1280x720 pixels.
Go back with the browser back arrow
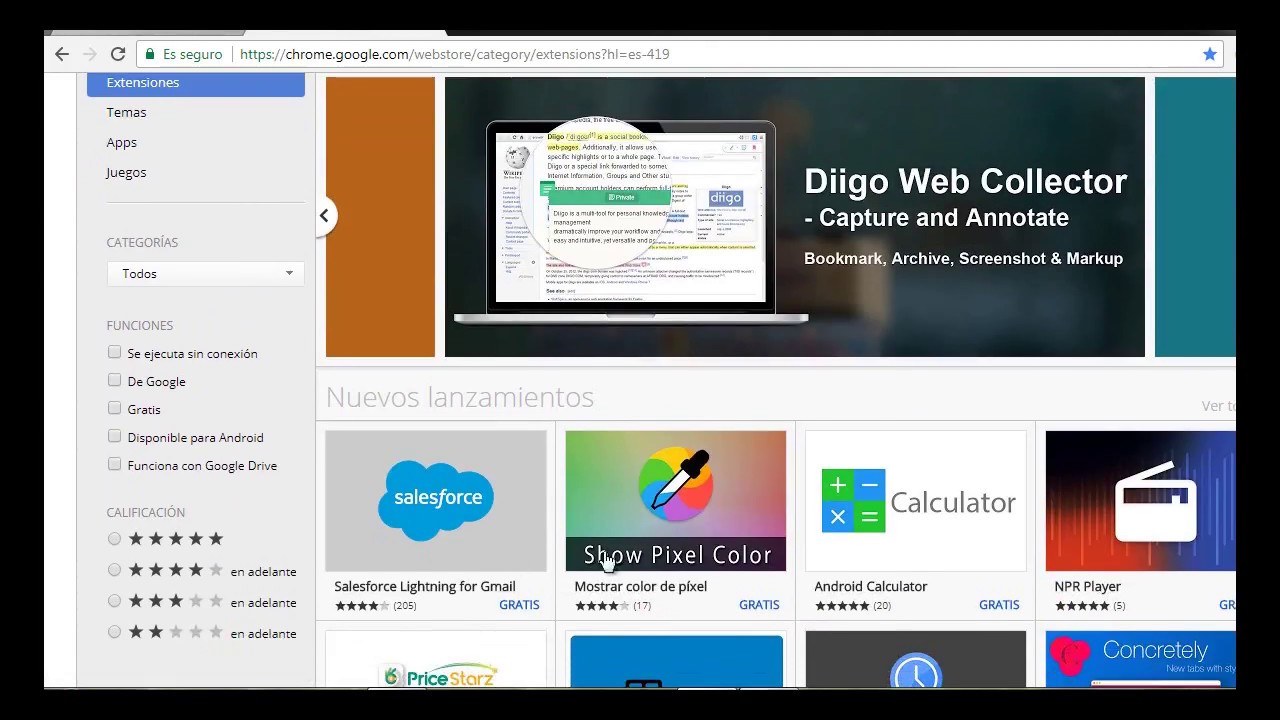[62, 54]
